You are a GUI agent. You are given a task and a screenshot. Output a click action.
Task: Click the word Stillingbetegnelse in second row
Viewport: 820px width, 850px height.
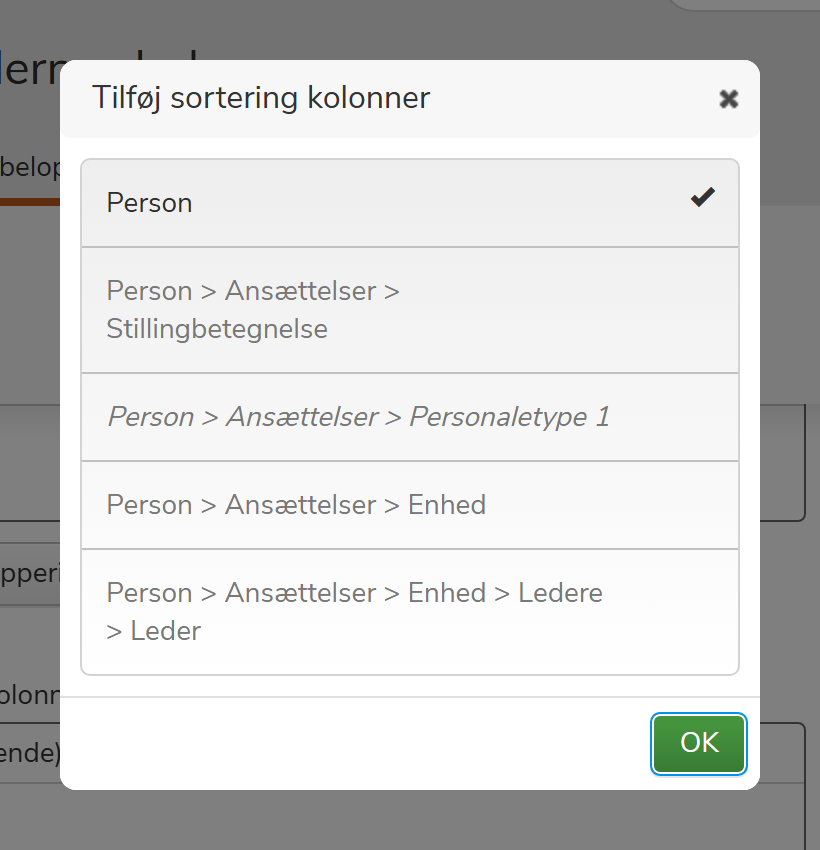[x=217, y=329]
